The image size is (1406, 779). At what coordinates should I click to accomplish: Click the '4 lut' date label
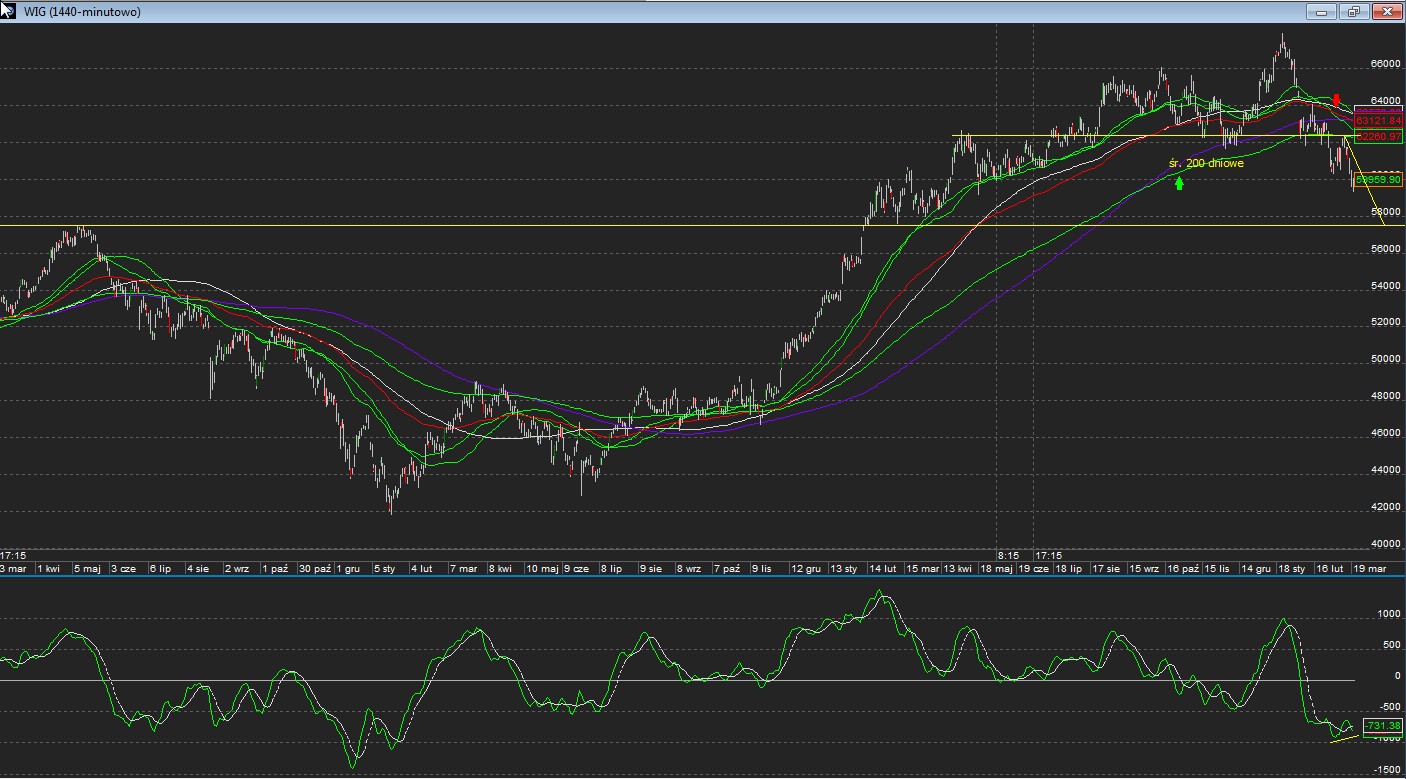point(421,568)
